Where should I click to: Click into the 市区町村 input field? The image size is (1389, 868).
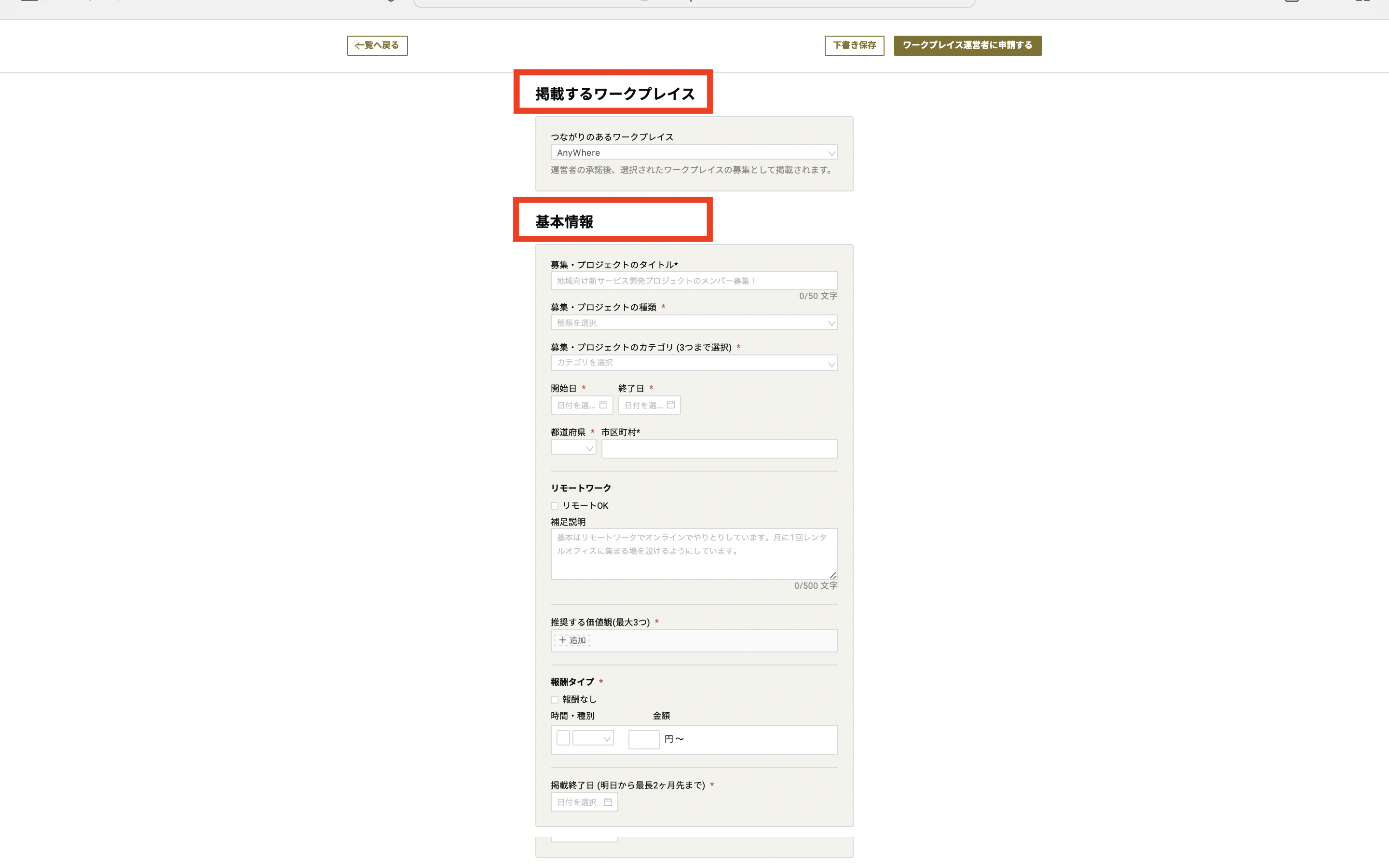click(x=719, y=449)
